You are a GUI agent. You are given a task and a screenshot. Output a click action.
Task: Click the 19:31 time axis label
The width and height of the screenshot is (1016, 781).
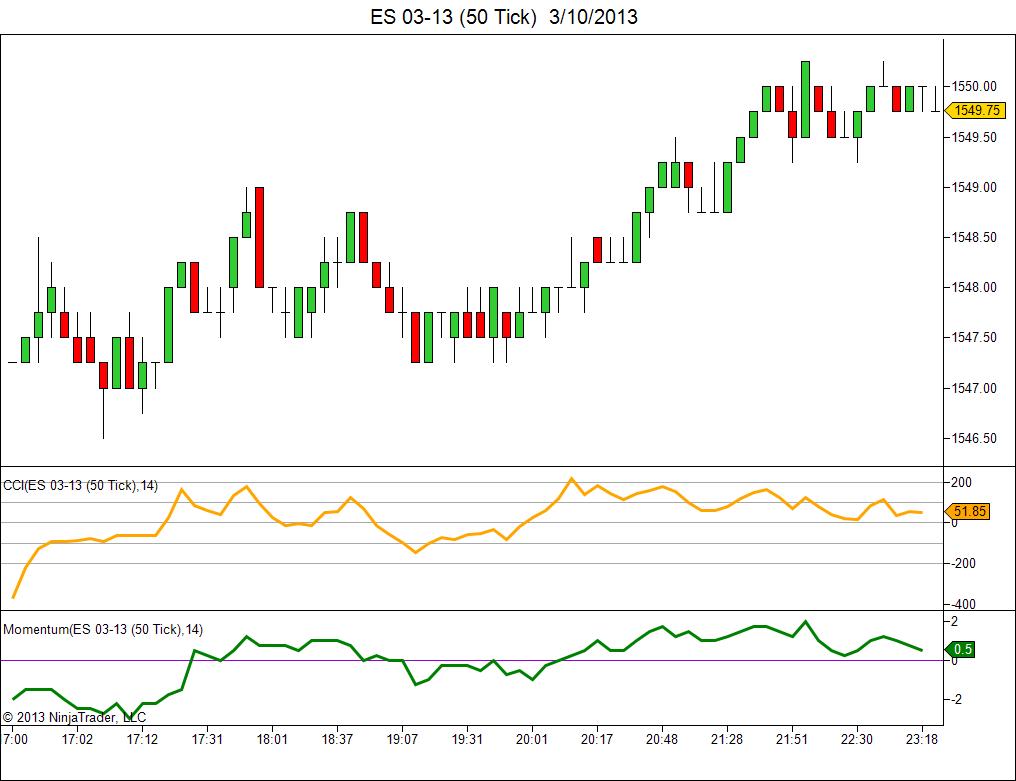coord(467,740)
